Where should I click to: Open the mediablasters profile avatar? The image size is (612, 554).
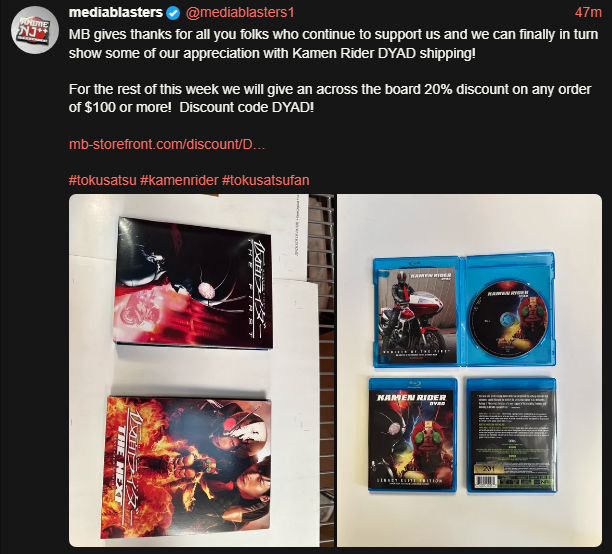(34, 30)
